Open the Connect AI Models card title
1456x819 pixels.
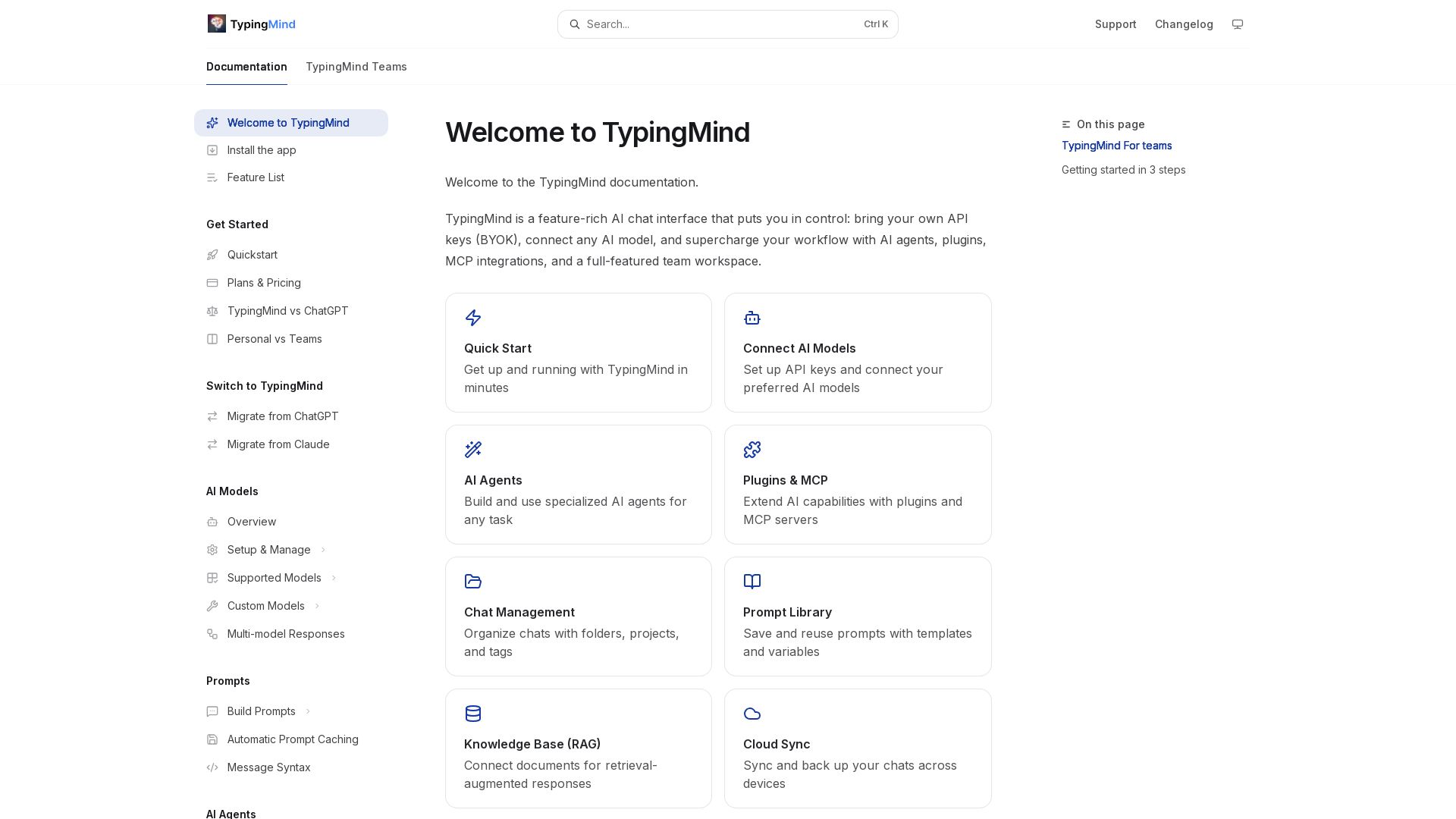click(x=799, y=348)
